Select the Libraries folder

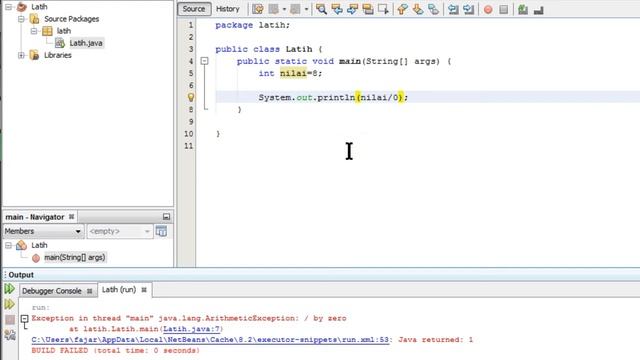click(x=58, y=55)
